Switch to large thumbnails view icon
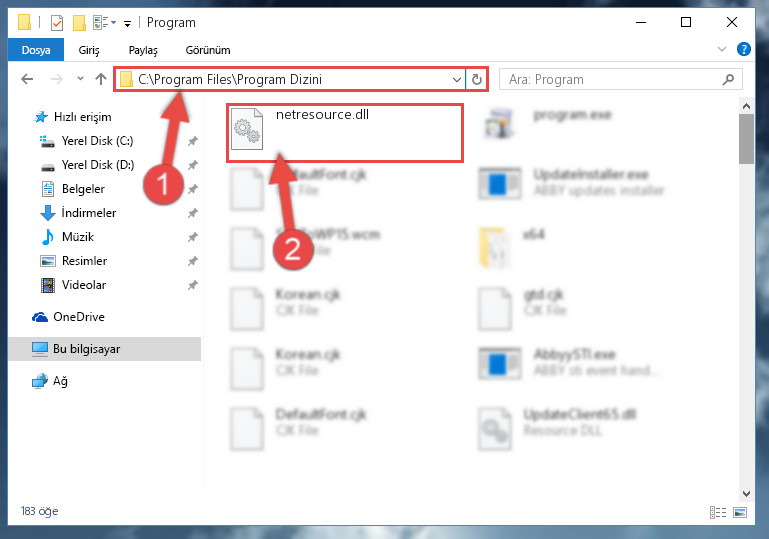The image size is (769, 539). tap(740, 512)
